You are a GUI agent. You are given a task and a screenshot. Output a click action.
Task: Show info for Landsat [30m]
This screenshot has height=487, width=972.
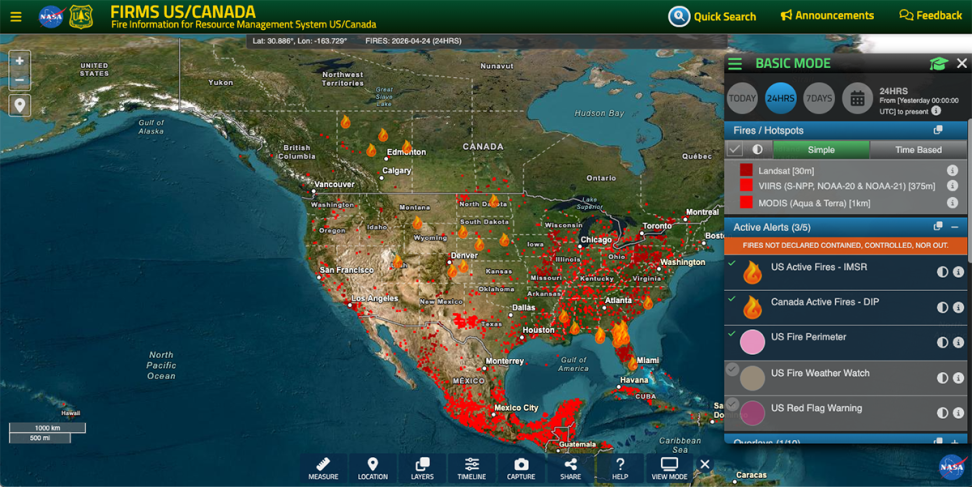coord(952,170)
